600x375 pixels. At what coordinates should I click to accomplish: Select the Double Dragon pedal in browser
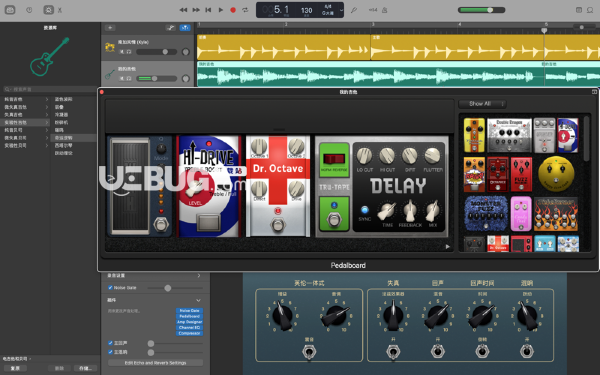point(509,135)
